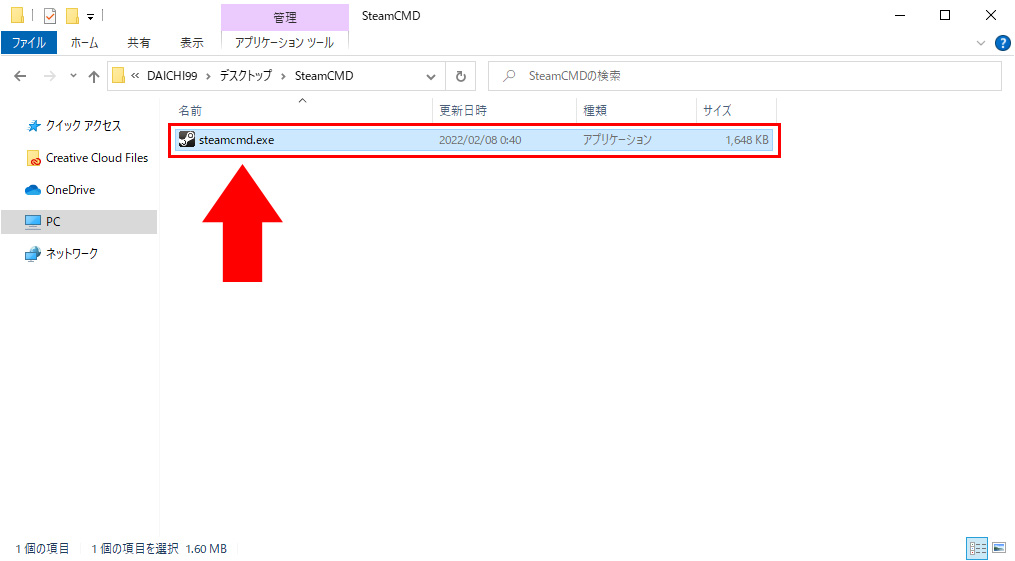Switch to the 表示 ribbon tab

(192, 43)
